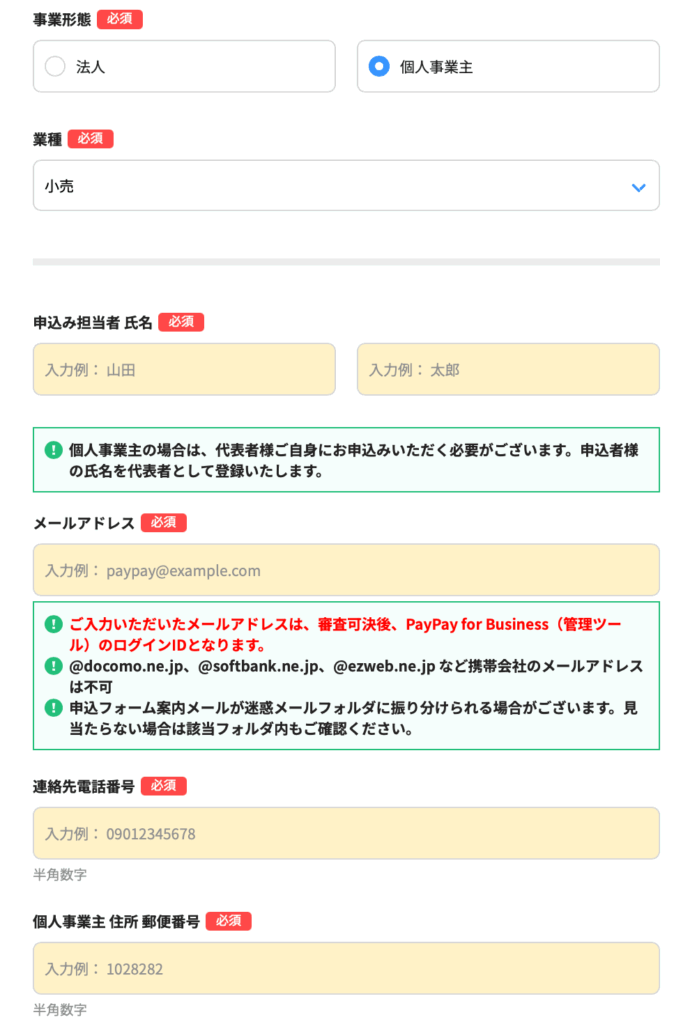Click the 連絡先電話番号 input field
The width and height of the screenshot is (697, 1024).
(x=346, y=834)
